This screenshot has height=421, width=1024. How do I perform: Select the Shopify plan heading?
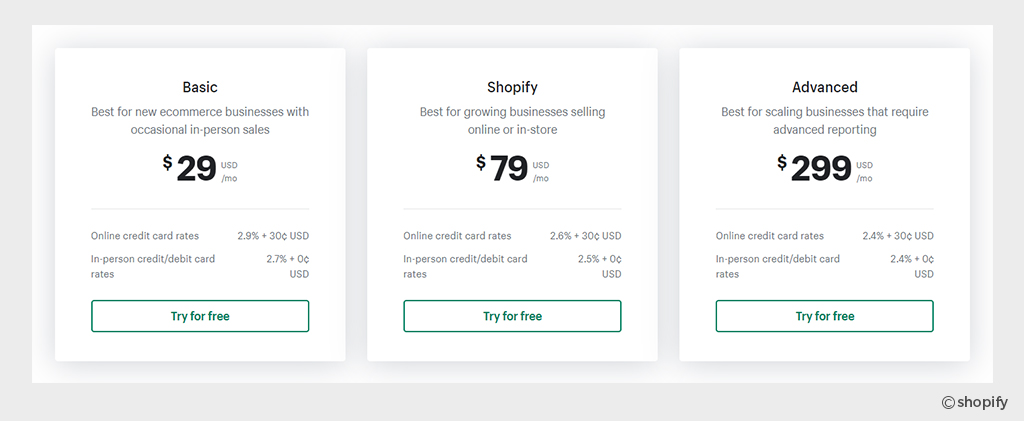tap(512, 87)
